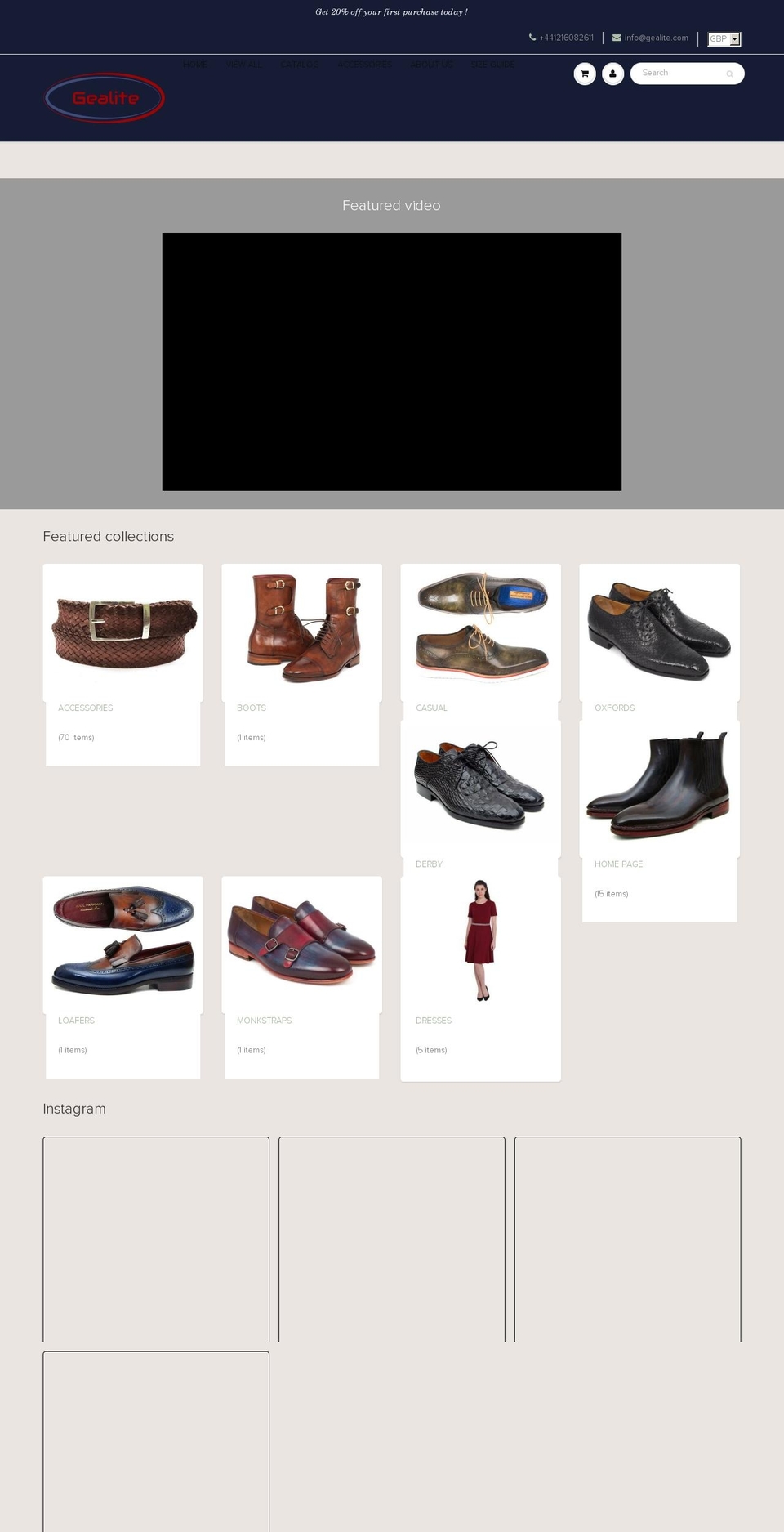The height and width of the screenshot is (1532, 784).
Task: Click the BOOTS collection title
Action: tap(252, 708)
